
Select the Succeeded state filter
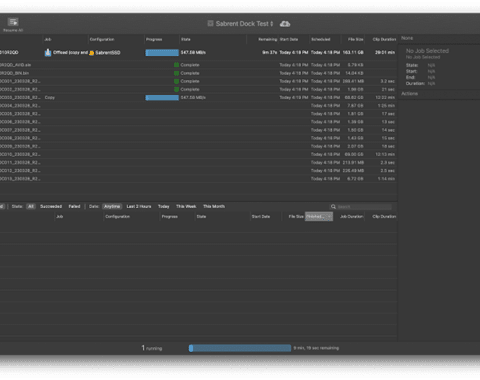pyautogui.click(x=51, y=206)
